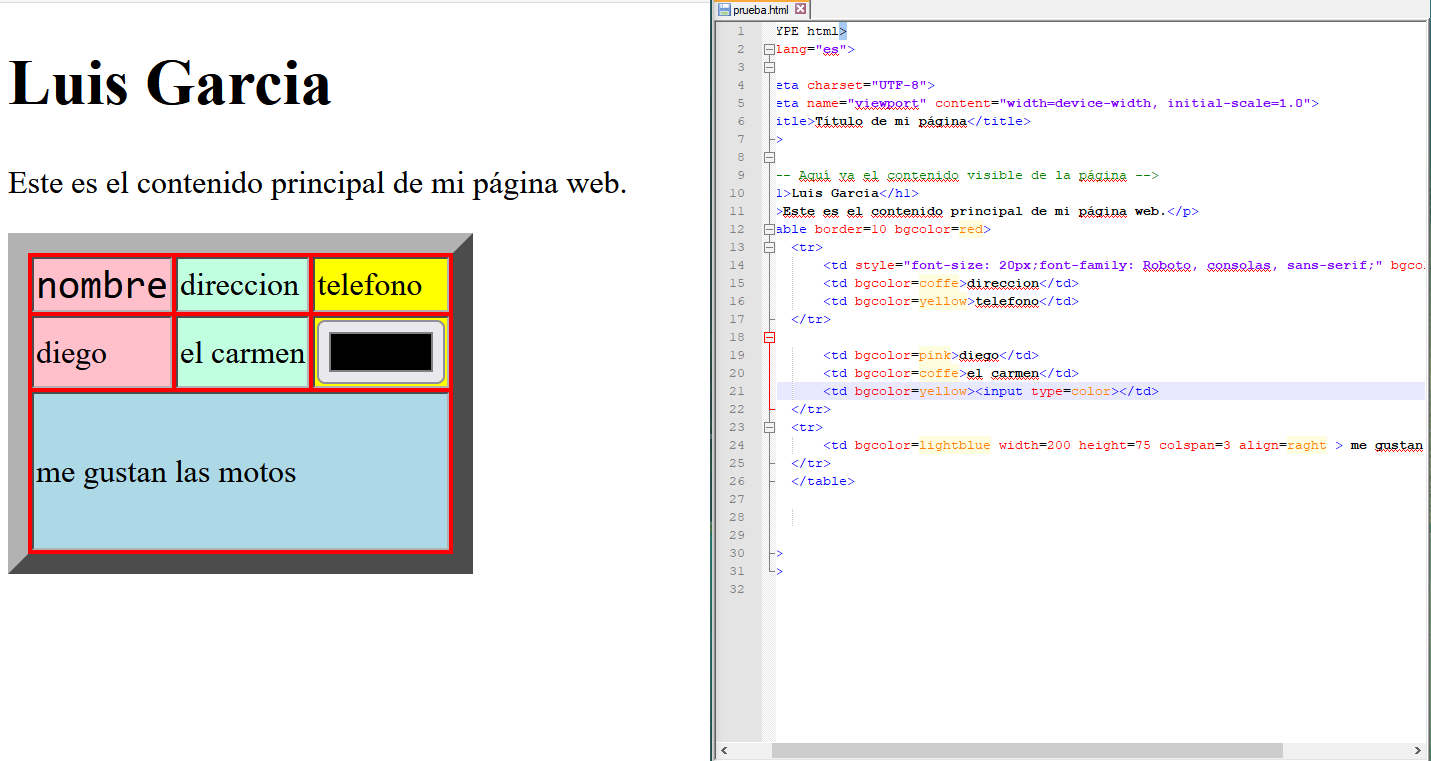Click the left arrow of horizontal scrollbar

point(724,750)
